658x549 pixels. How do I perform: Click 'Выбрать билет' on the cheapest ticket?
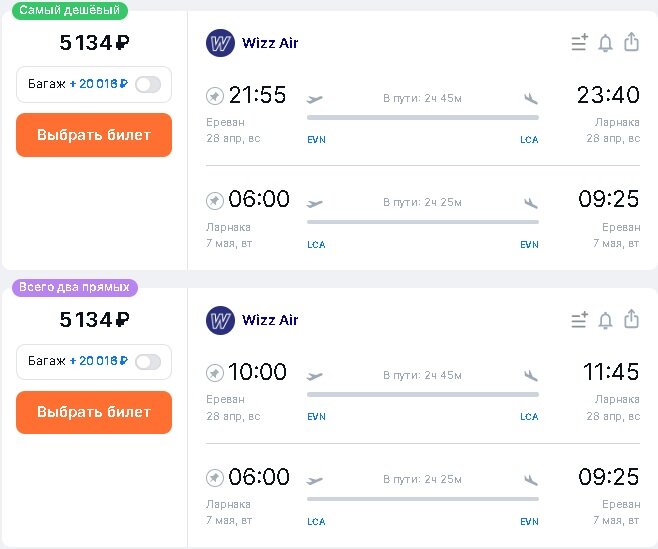(x=94, y=135)
